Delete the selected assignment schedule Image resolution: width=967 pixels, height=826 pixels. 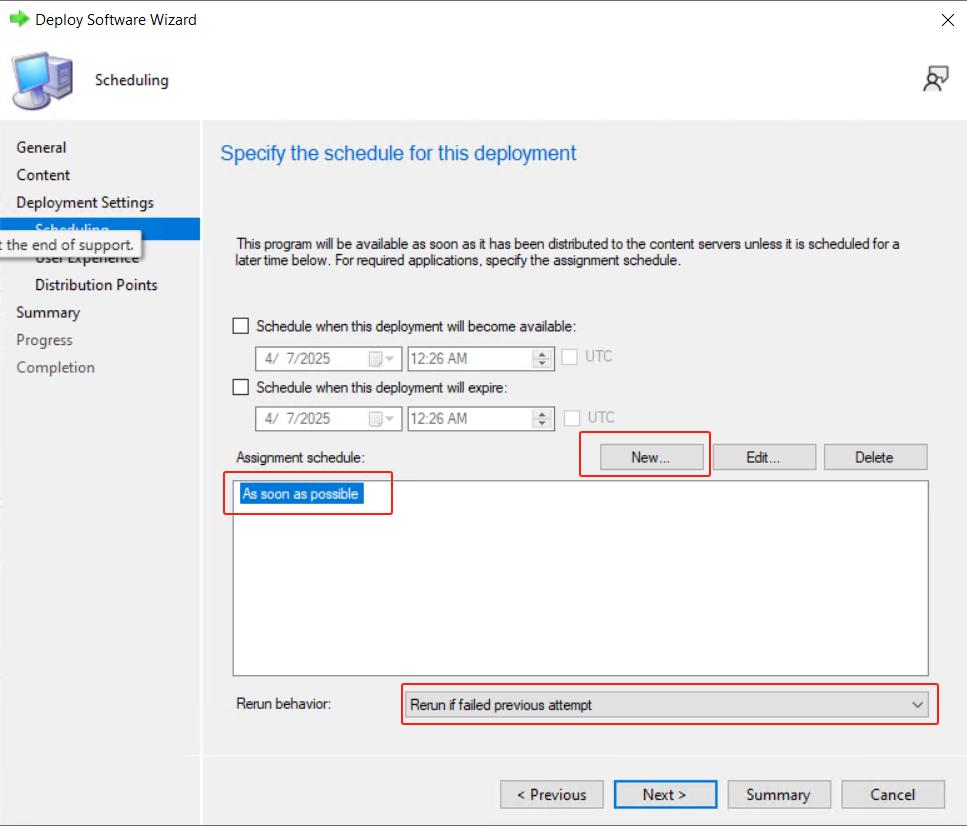pos(874,457)
